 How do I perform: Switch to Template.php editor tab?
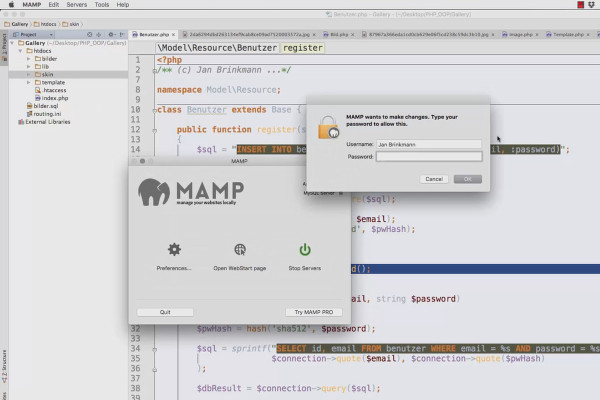click(566, 34)
